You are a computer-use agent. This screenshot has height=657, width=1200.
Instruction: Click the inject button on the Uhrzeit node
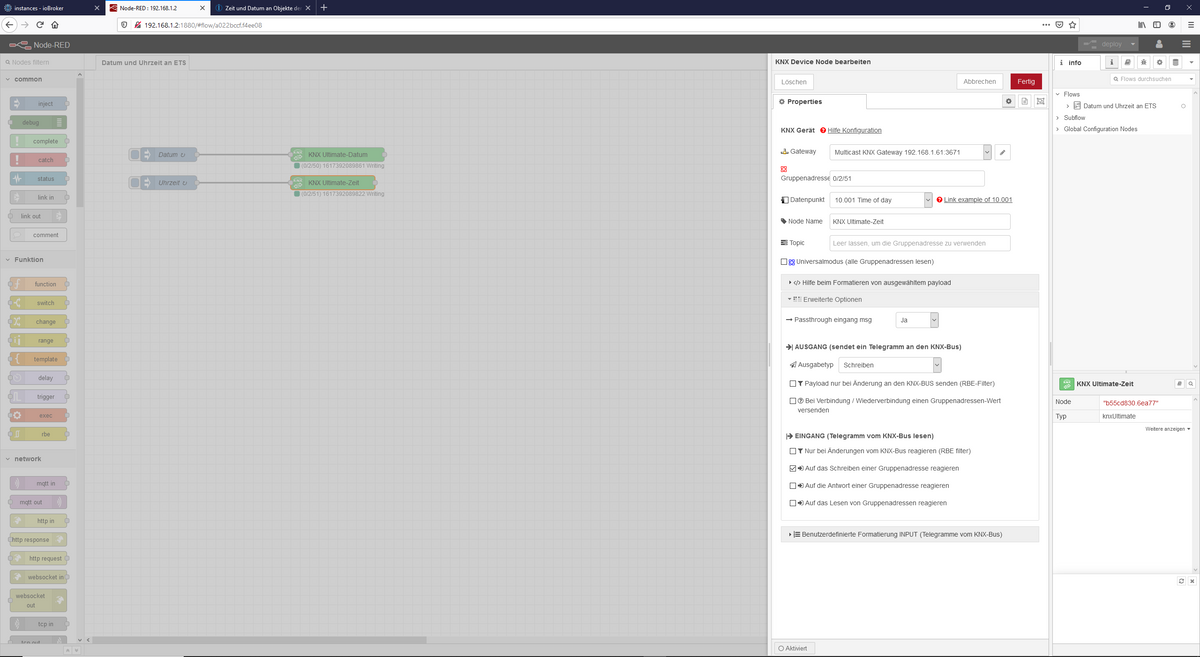[135, 183]
